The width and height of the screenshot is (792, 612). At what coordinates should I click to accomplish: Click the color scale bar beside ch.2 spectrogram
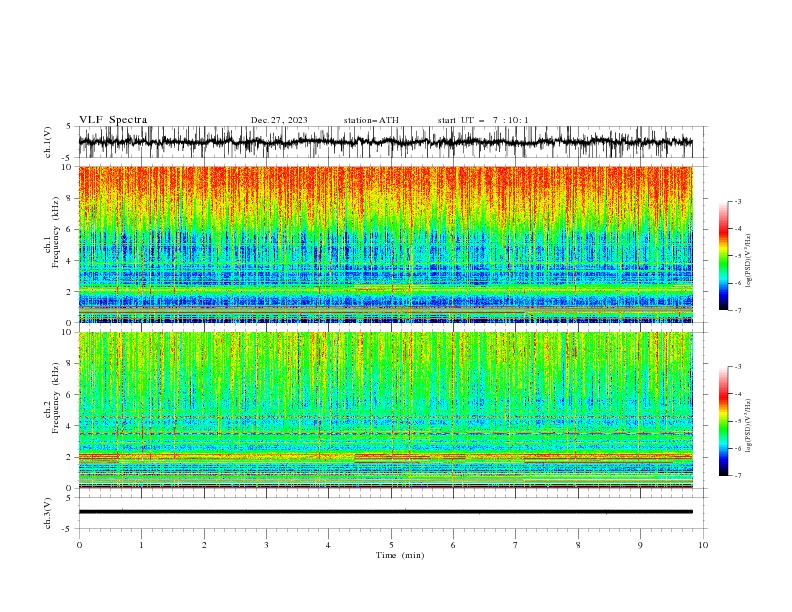coord(723,421)
